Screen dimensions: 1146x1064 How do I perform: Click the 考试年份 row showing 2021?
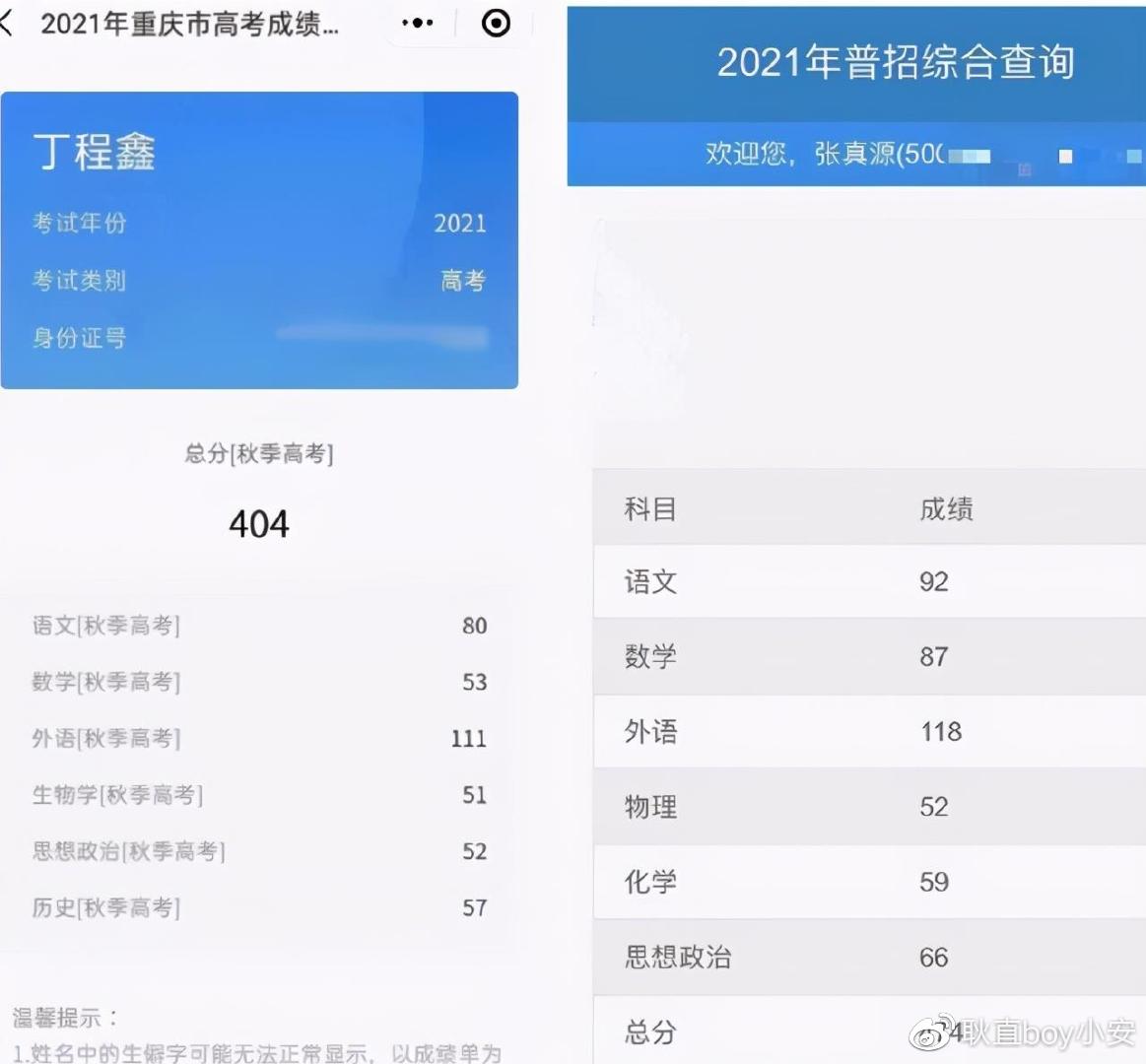point(259,224)
